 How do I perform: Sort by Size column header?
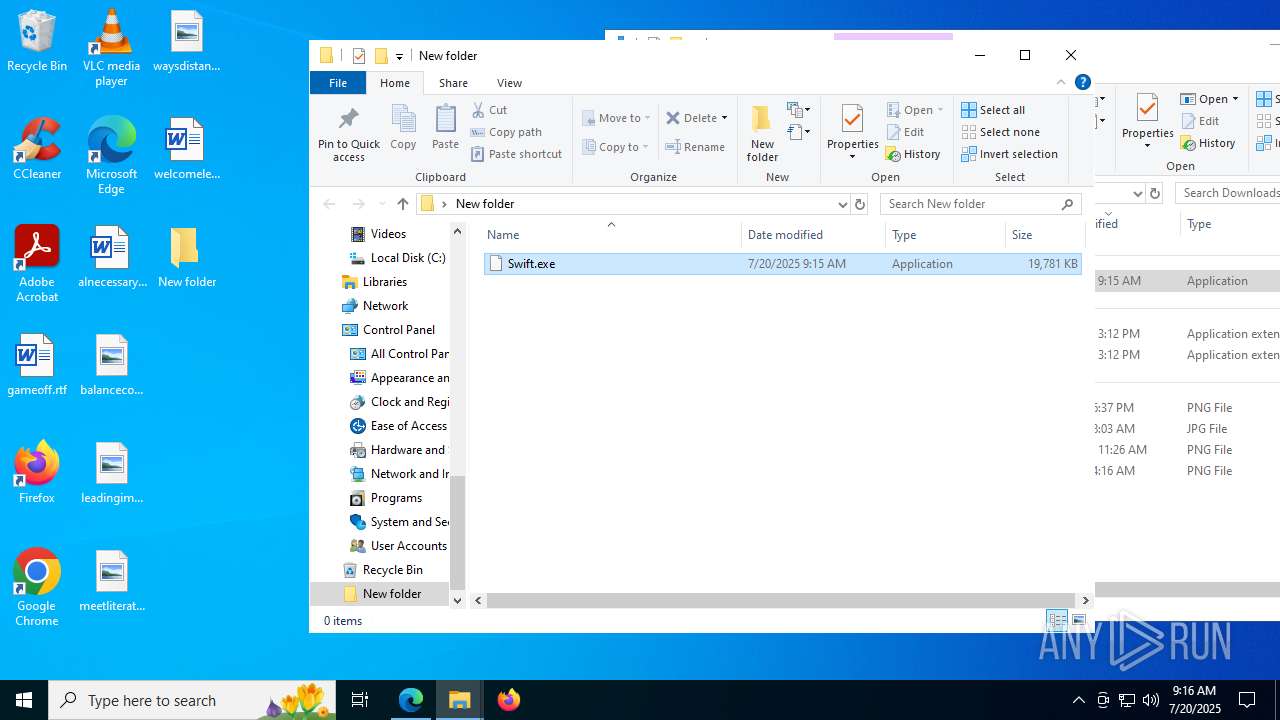pos(1044,235)
